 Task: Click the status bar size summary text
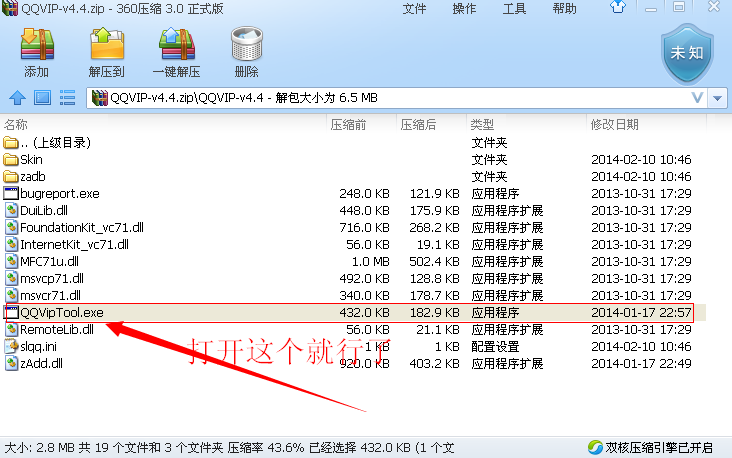229,448
